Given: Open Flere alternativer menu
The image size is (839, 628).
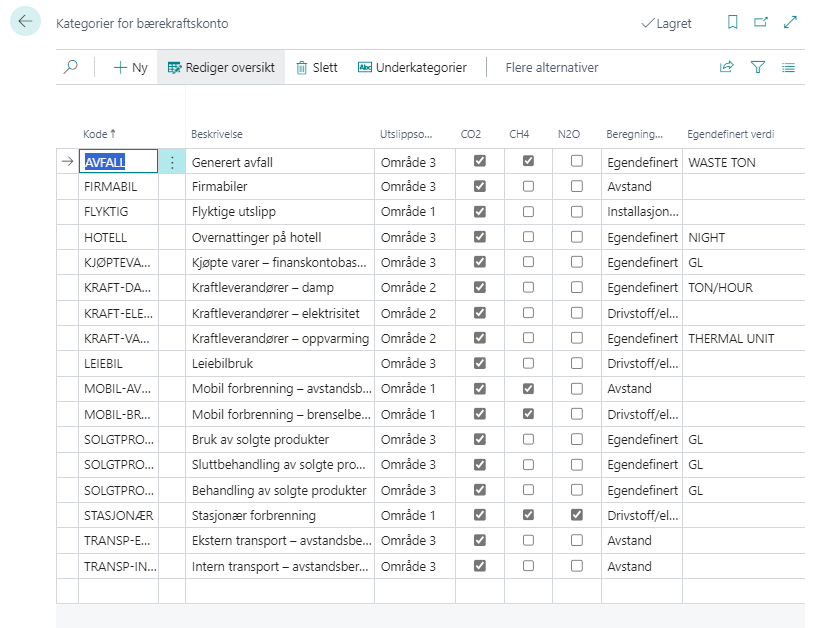Looking at the screenshot, I should coord(552,68).
